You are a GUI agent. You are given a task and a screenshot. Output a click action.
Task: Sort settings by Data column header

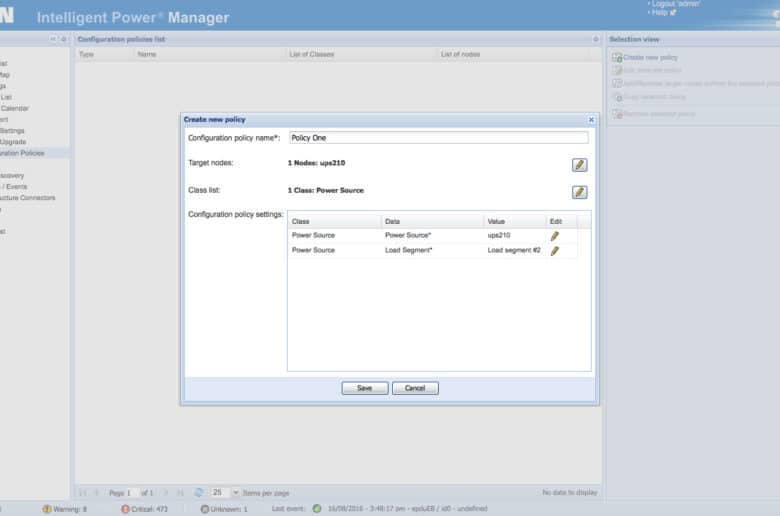(x=432, y=221)
